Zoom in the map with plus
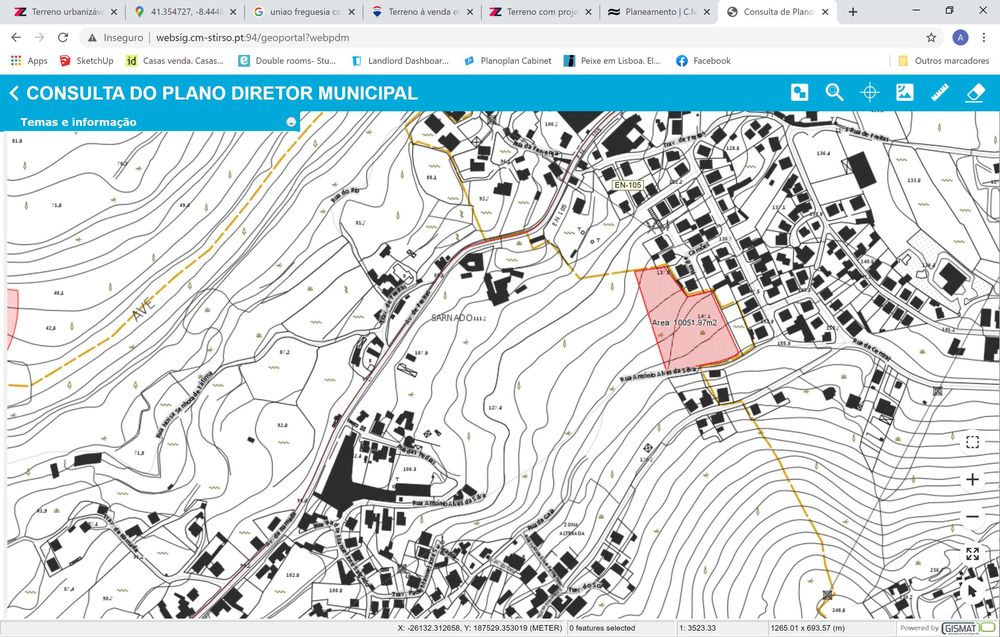 click(972, 479)
